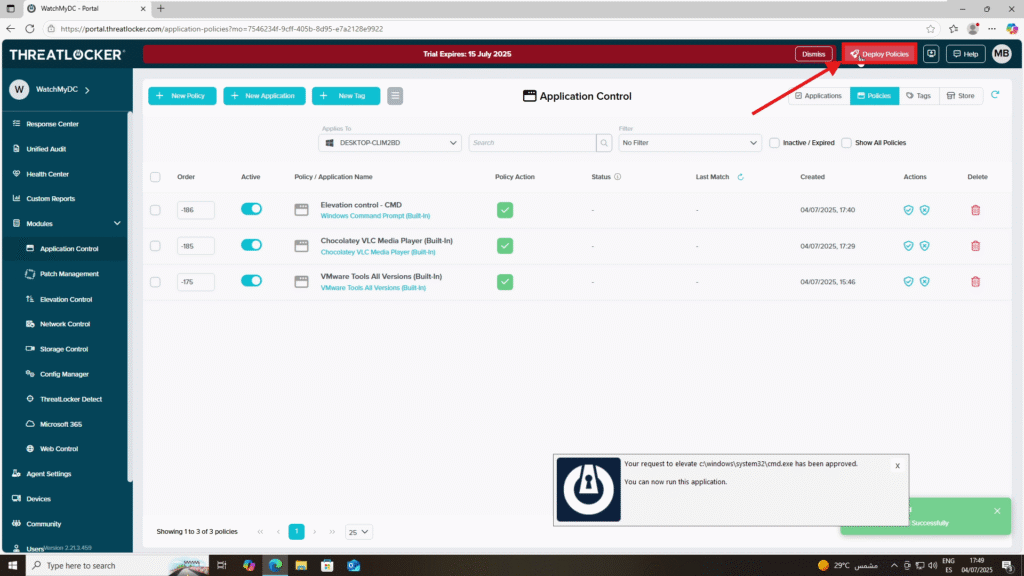
Task: Open Unified Audit in sidebar
Action: [46, 149]
